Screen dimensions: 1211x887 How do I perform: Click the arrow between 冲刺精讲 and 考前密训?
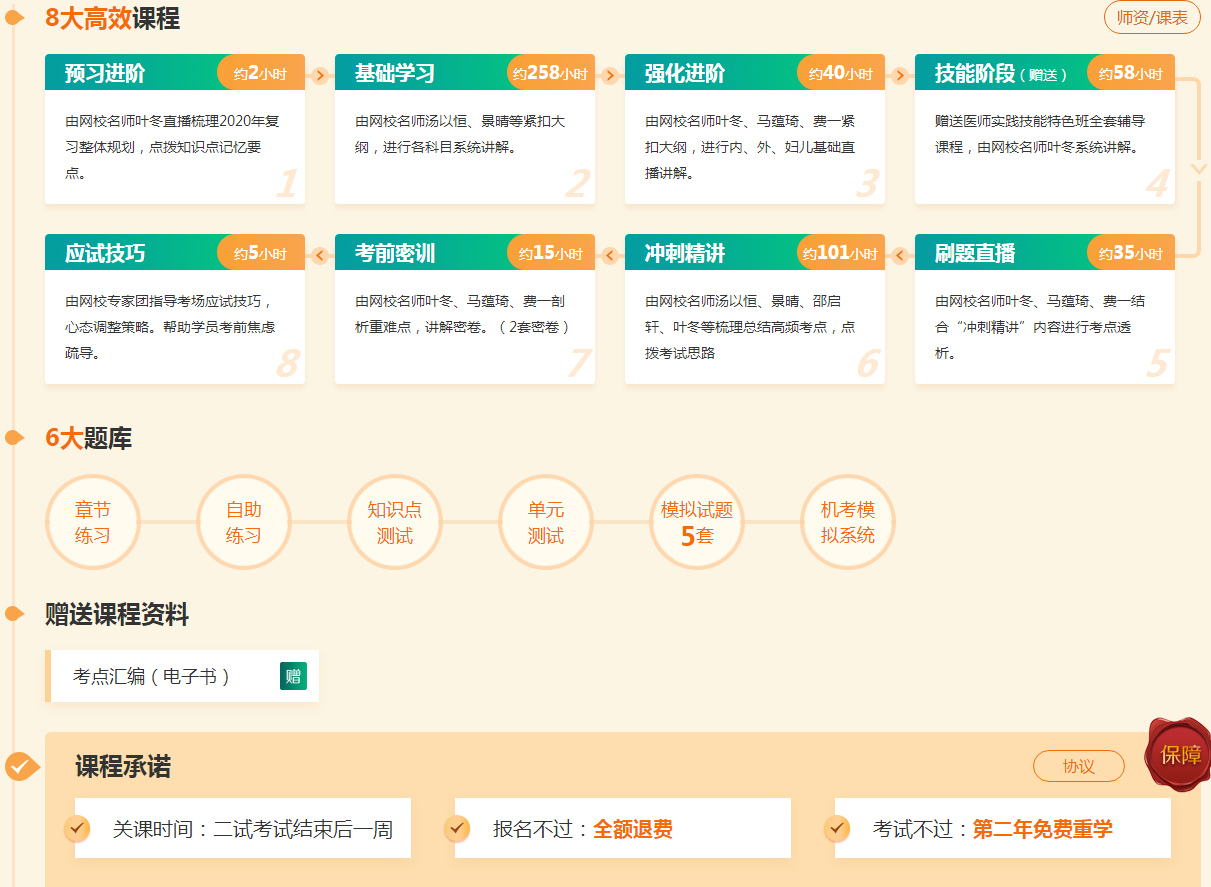tap(610, 255)
